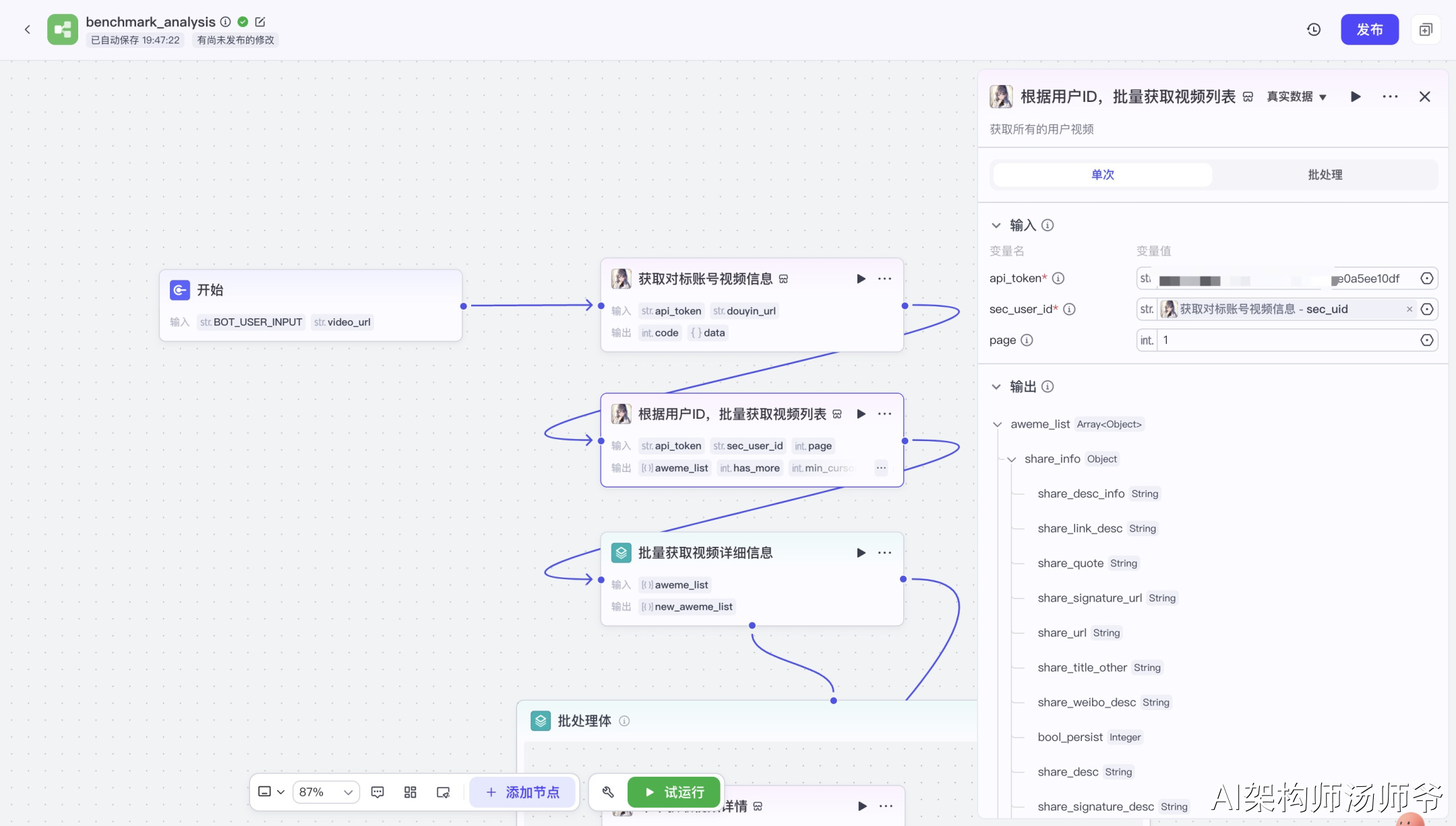Run the 获取对标账号视频信息 node play icon
Screen dimensions: 1456x826
coord(861,278)
